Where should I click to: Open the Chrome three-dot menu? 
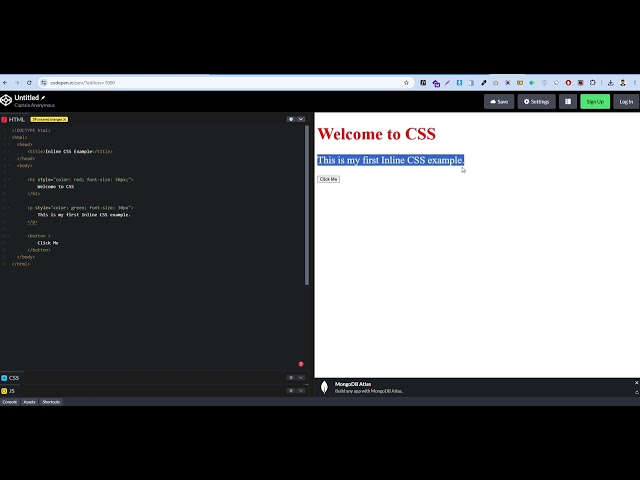pos(635,83)
